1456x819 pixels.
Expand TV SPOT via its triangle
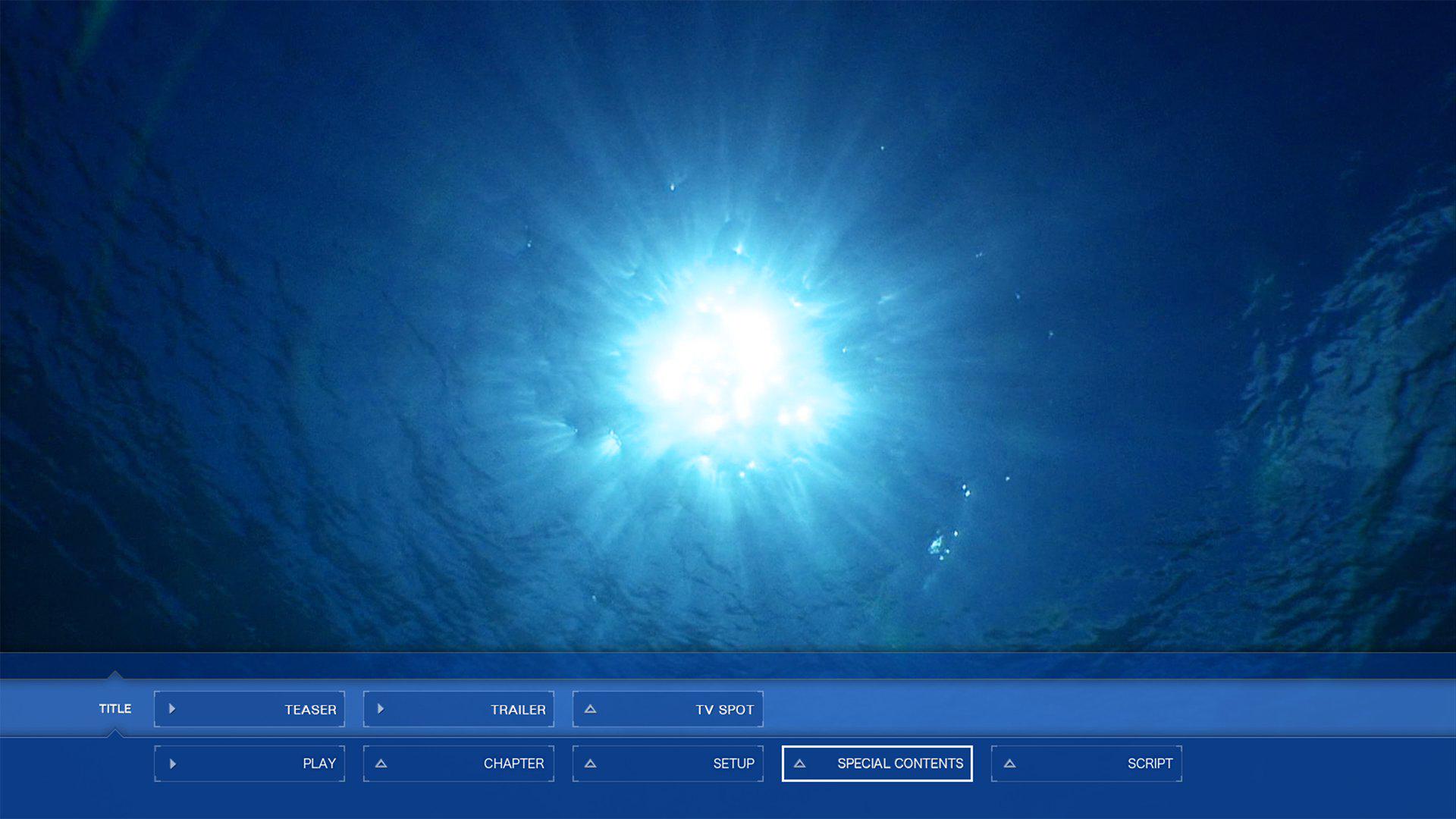click(590, 709)
